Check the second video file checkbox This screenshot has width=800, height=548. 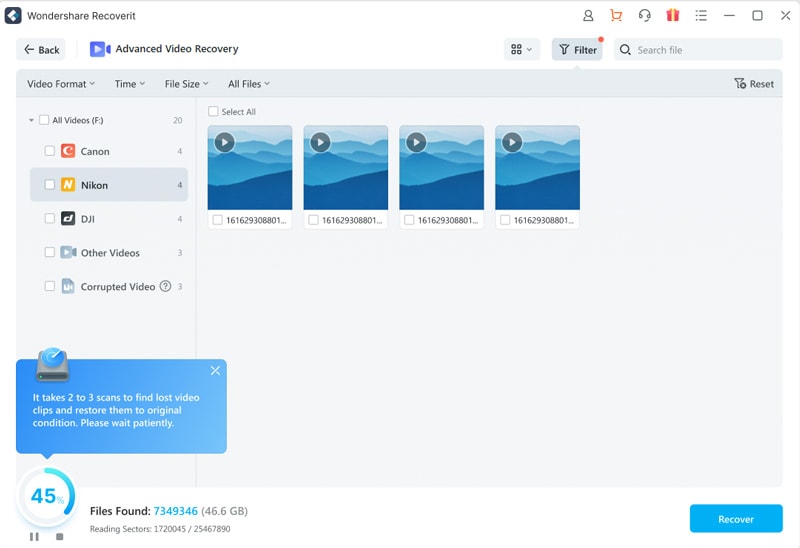tap(313, 220)
